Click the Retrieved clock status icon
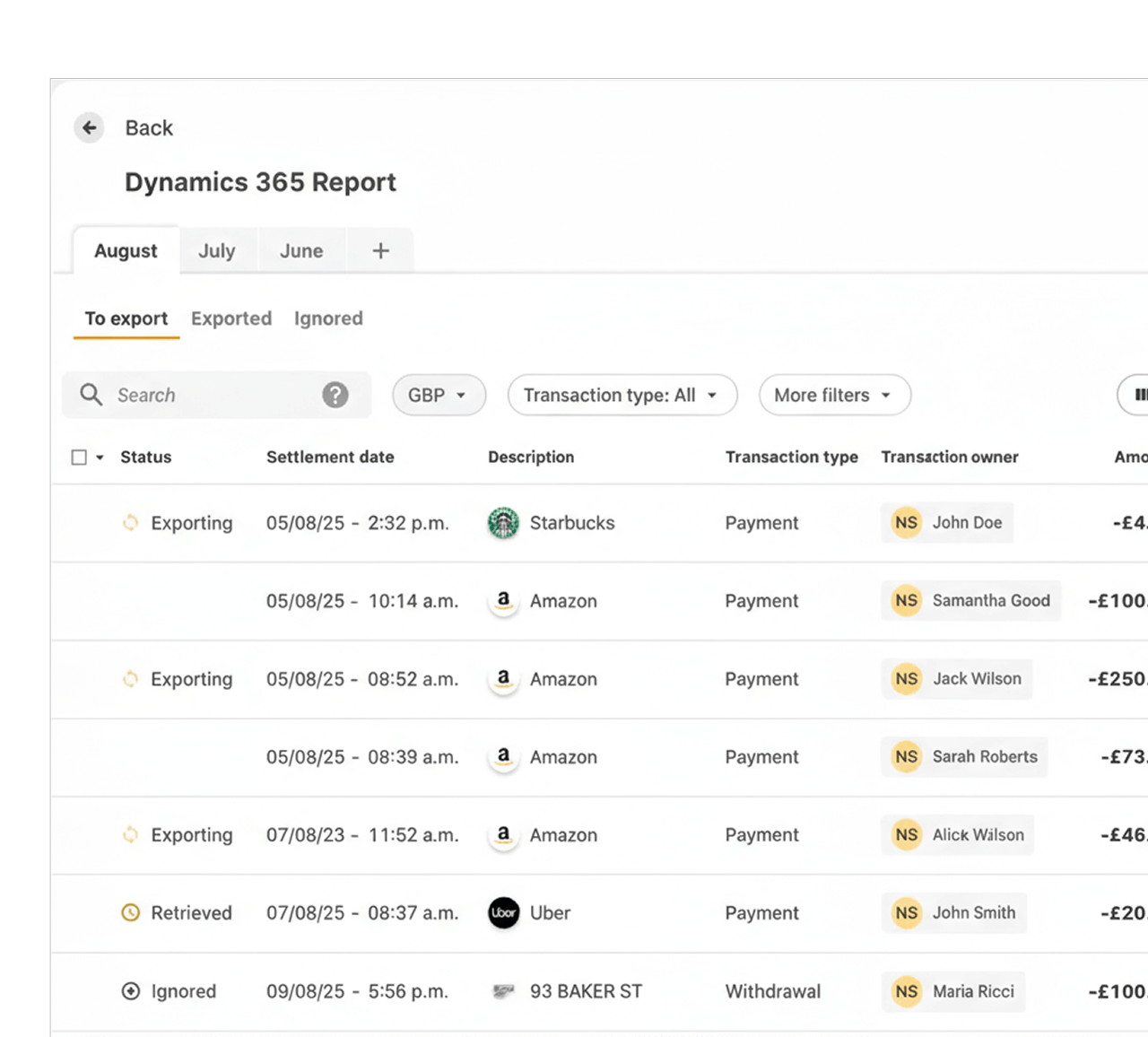The image size is (1148, 1037). (131, 913)
